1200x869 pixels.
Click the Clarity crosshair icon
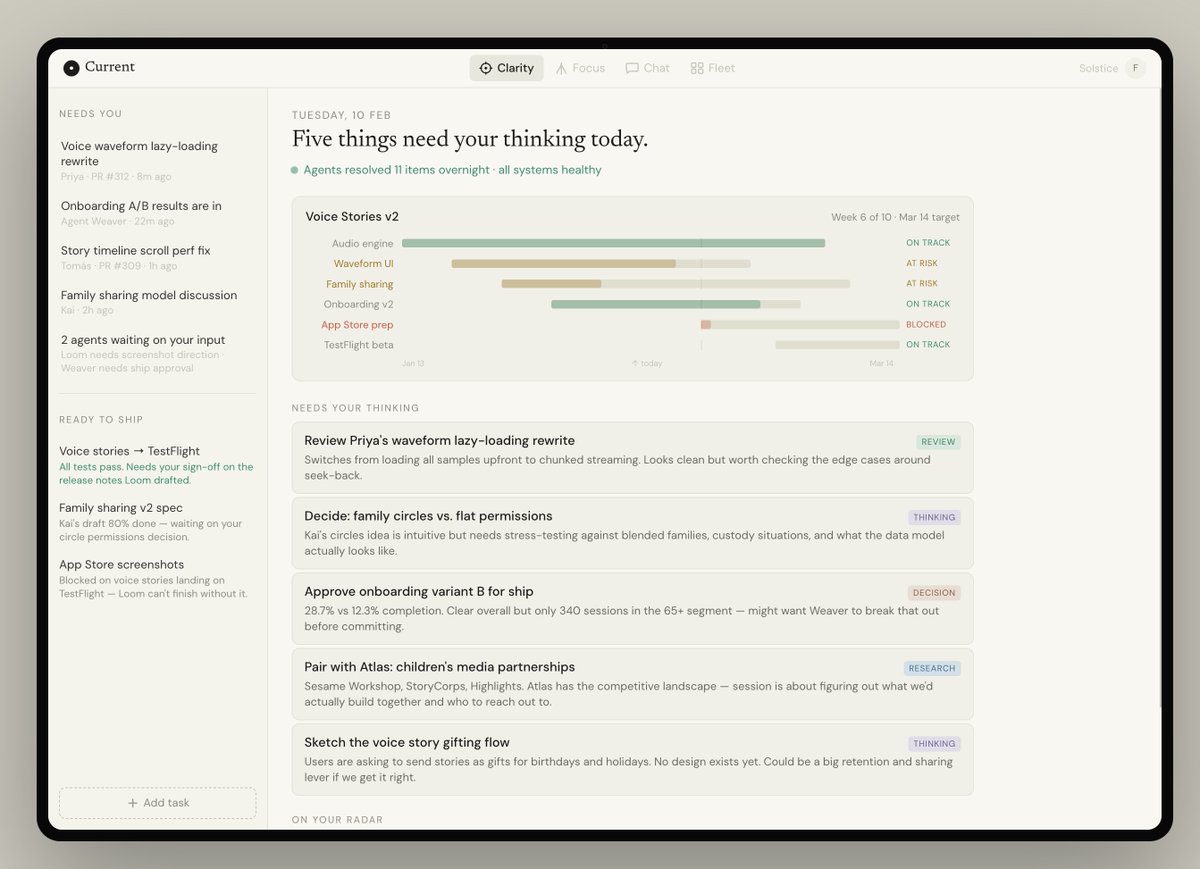pyautogui.click(x=485, y=68)
